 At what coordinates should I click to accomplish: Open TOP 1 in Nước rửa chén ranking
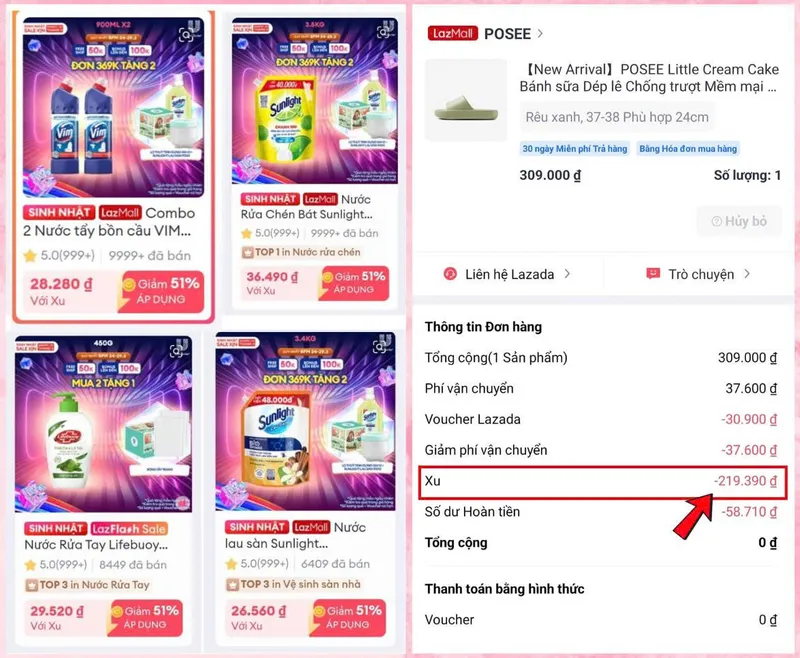point(301,252)
